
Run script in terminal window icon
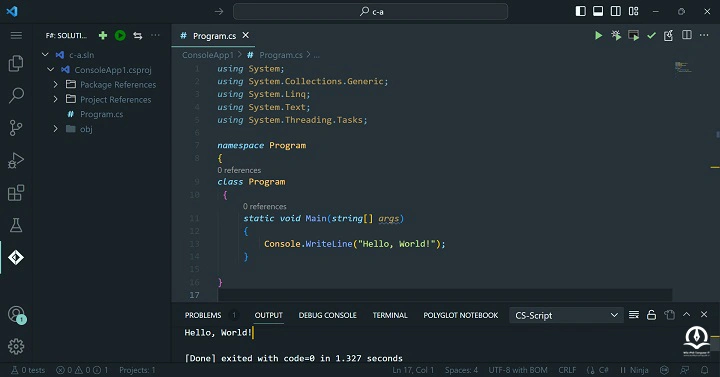(x=634, y=35)
